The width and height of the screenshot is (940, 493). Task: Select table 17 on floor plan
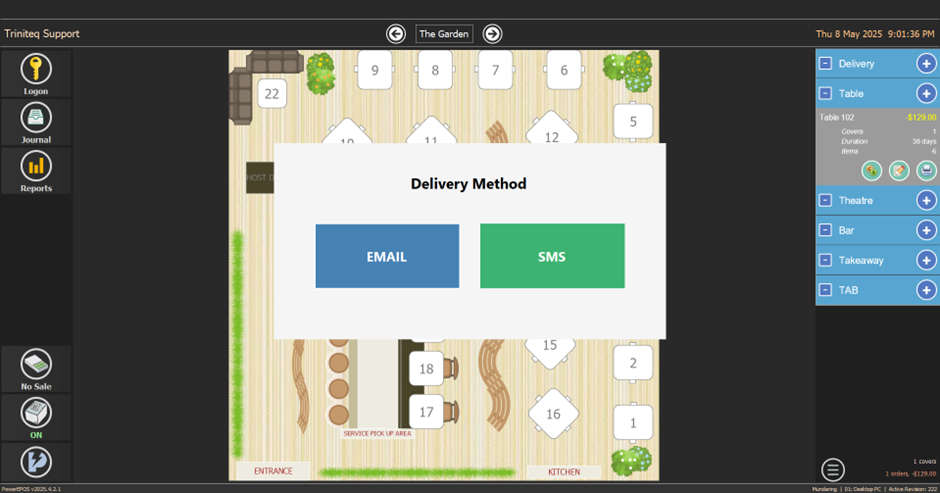[426, 412]
